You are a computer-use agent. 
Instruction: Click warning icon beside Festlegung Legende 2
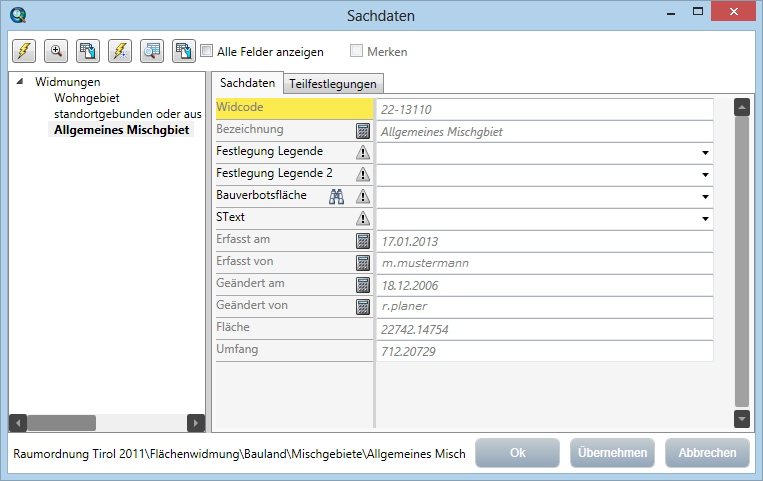coord(363,174)
